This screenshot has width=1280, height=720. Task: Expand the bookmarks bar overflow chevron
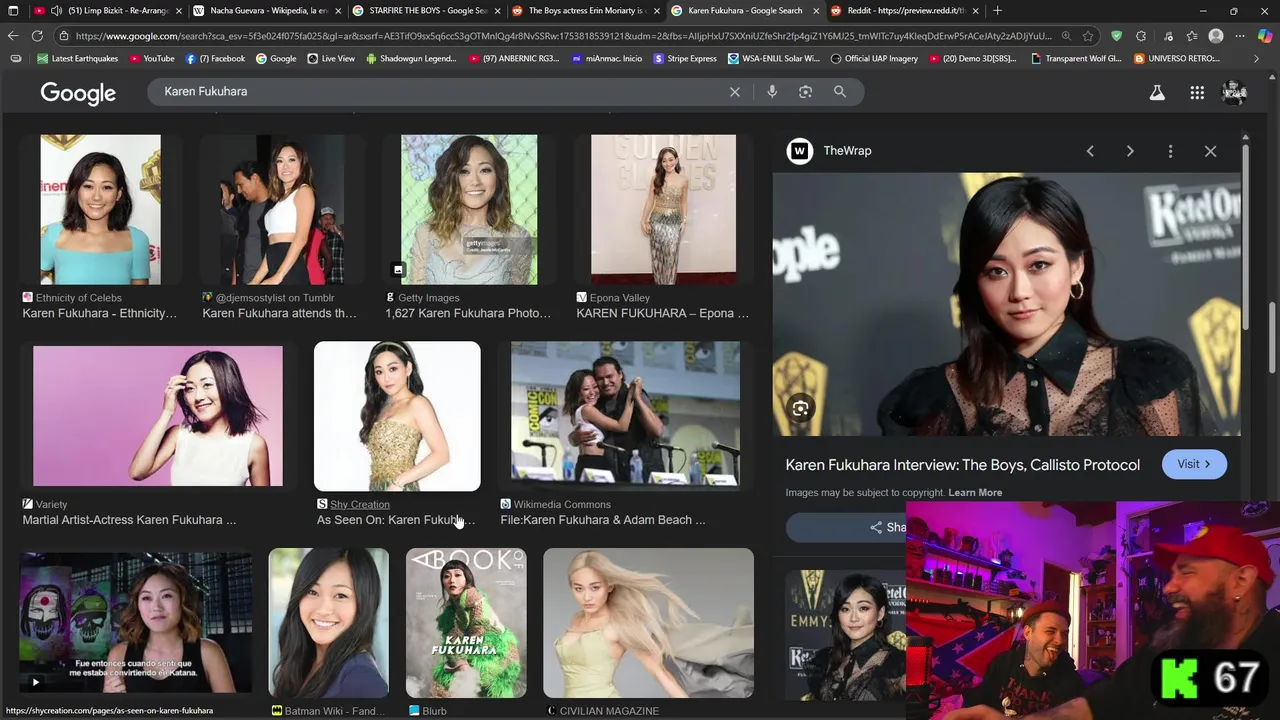coord(1257,59)
